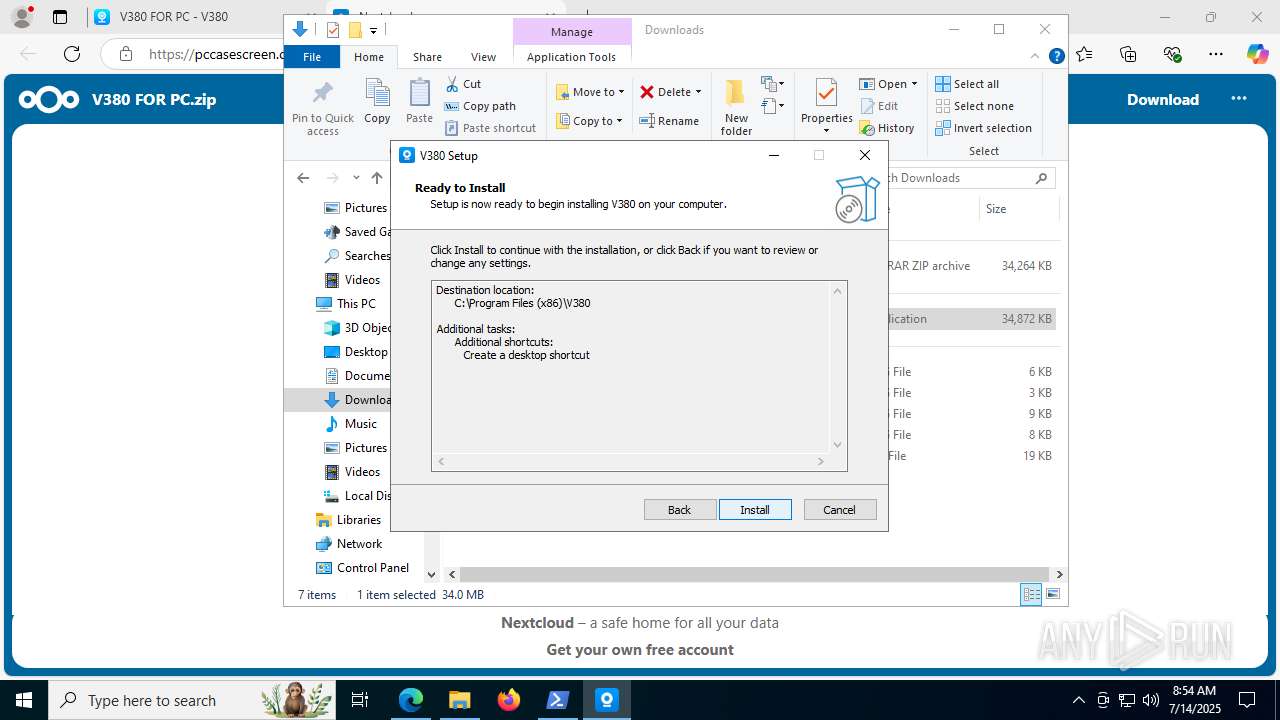
Task: Click the Copy icon in ribbon
Action: coord(377,102)
